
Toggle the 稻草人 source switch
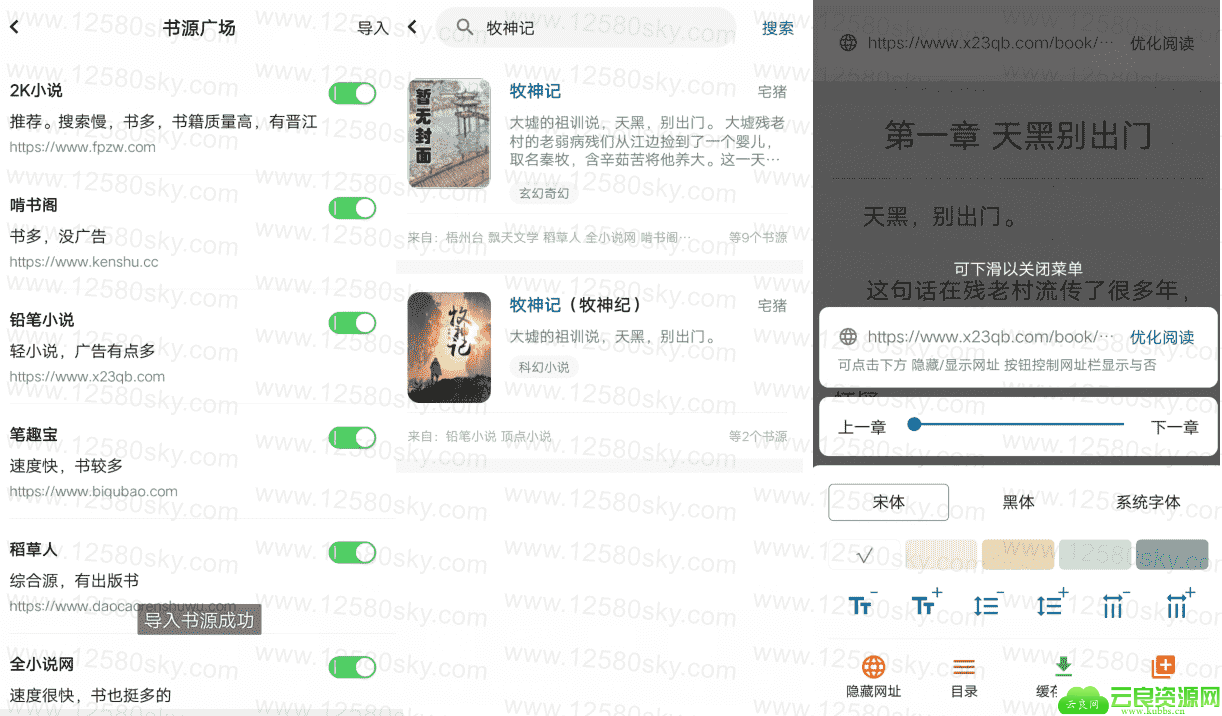pyautogui.click(x=352, y=552)
